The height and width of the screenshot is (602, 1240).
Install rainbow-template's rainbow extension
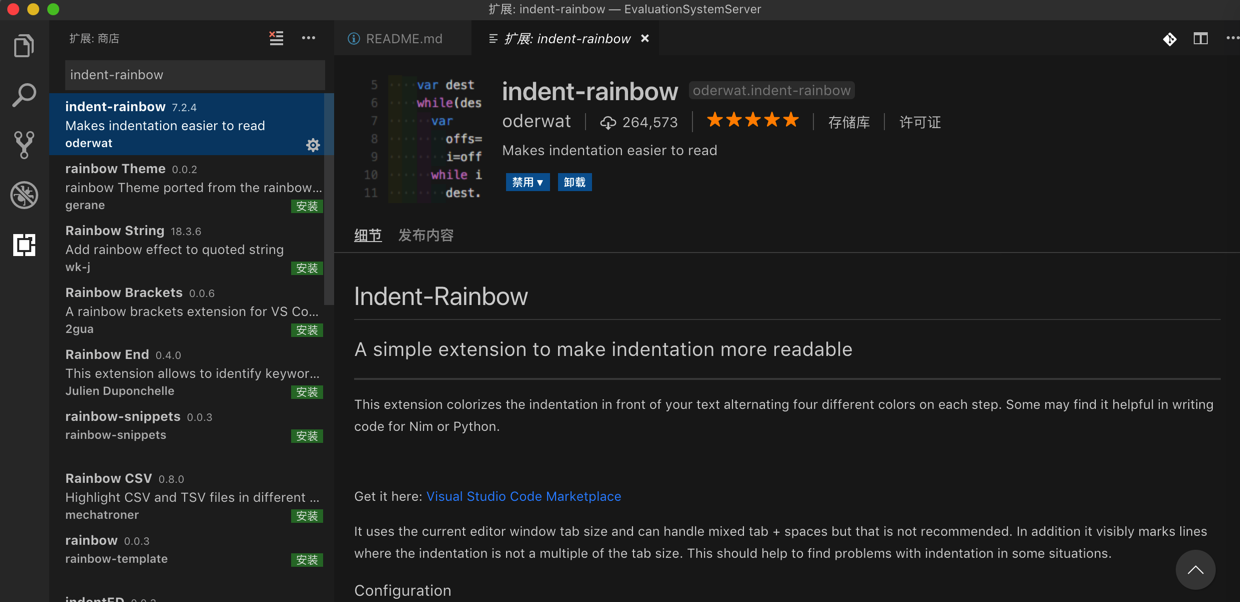point(307,560)
